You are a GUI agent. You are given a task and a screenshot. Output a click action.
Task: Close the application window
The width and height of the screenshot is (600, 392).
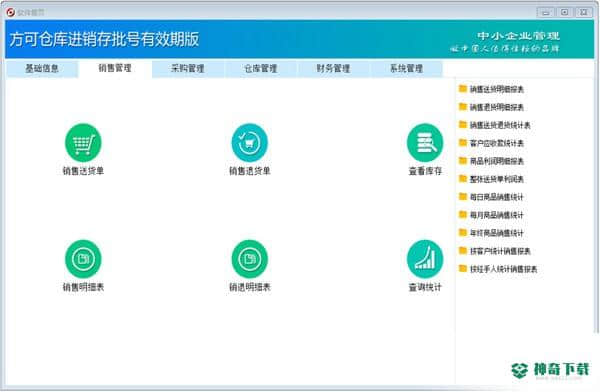point(584,12)
